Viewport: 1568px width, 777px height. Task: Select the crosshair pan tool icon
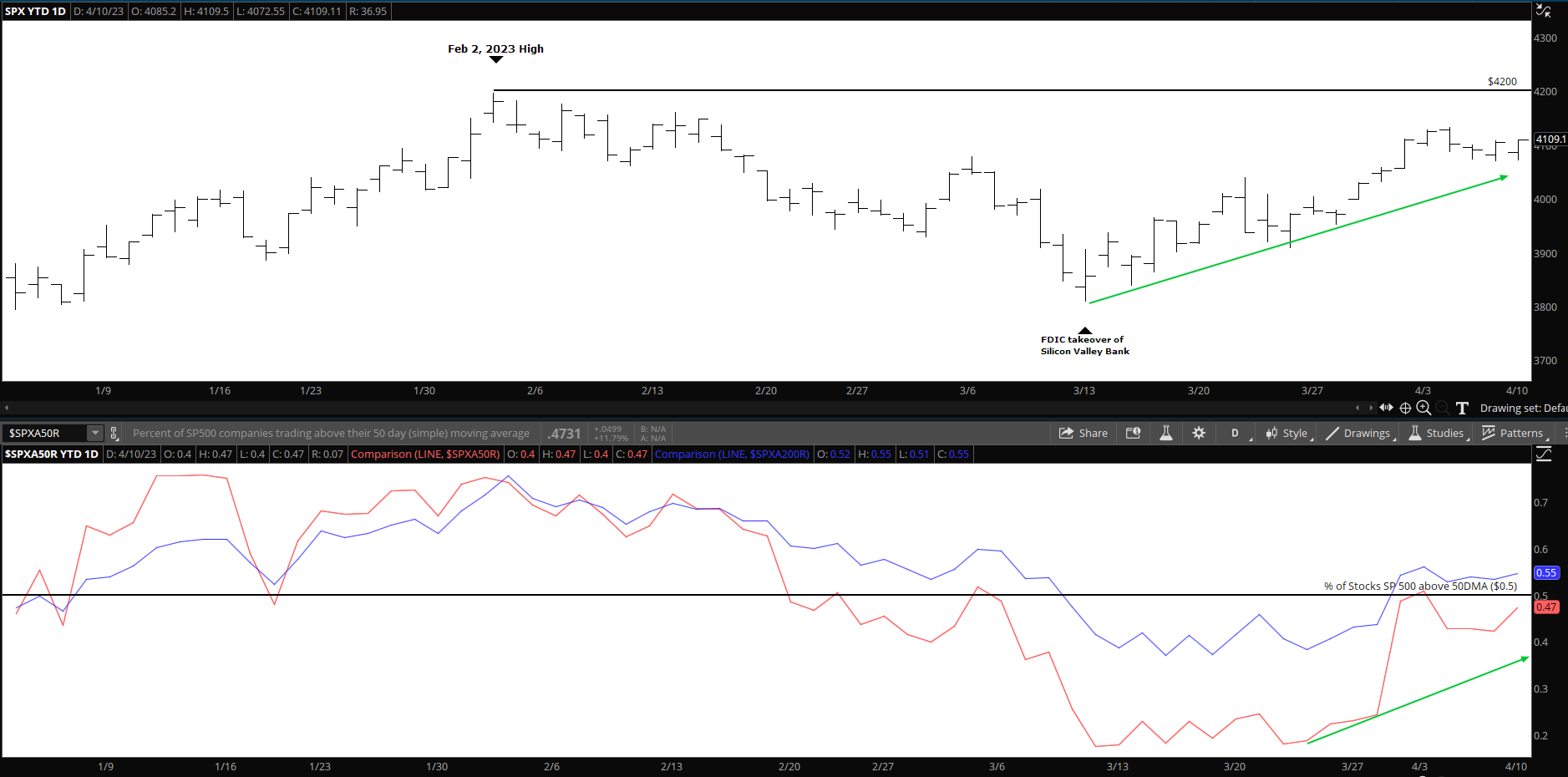click(1405, 408)
